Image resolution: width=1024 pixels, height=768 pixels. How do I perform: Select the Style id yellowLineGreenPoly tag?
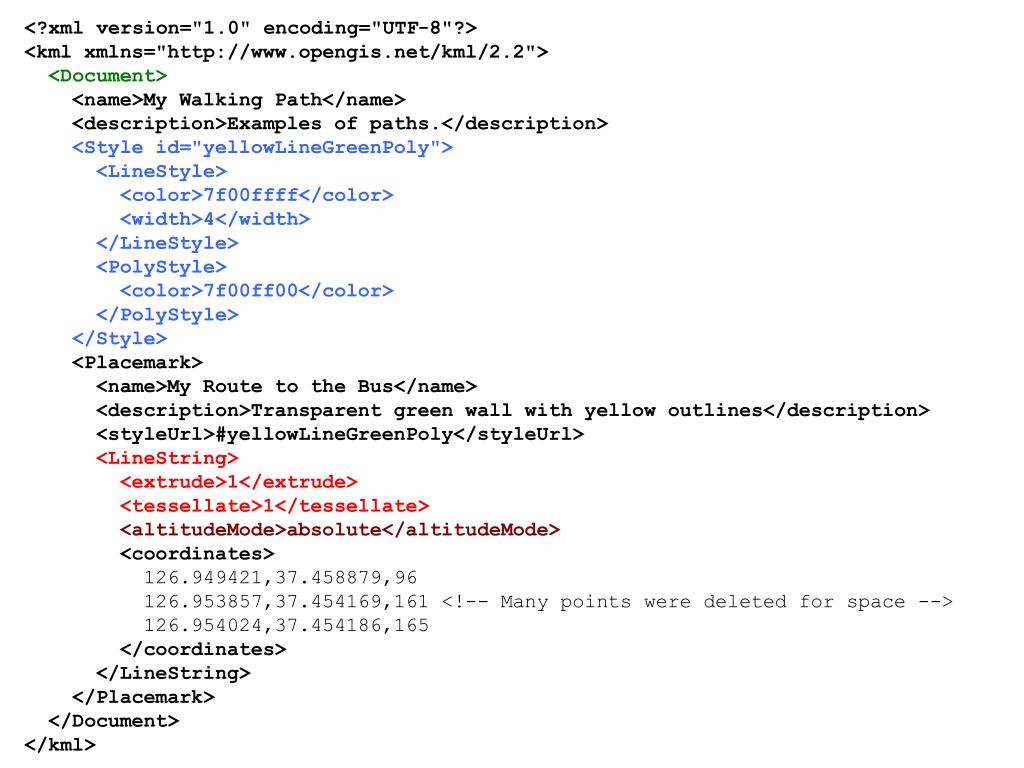[x=262, y=148]
